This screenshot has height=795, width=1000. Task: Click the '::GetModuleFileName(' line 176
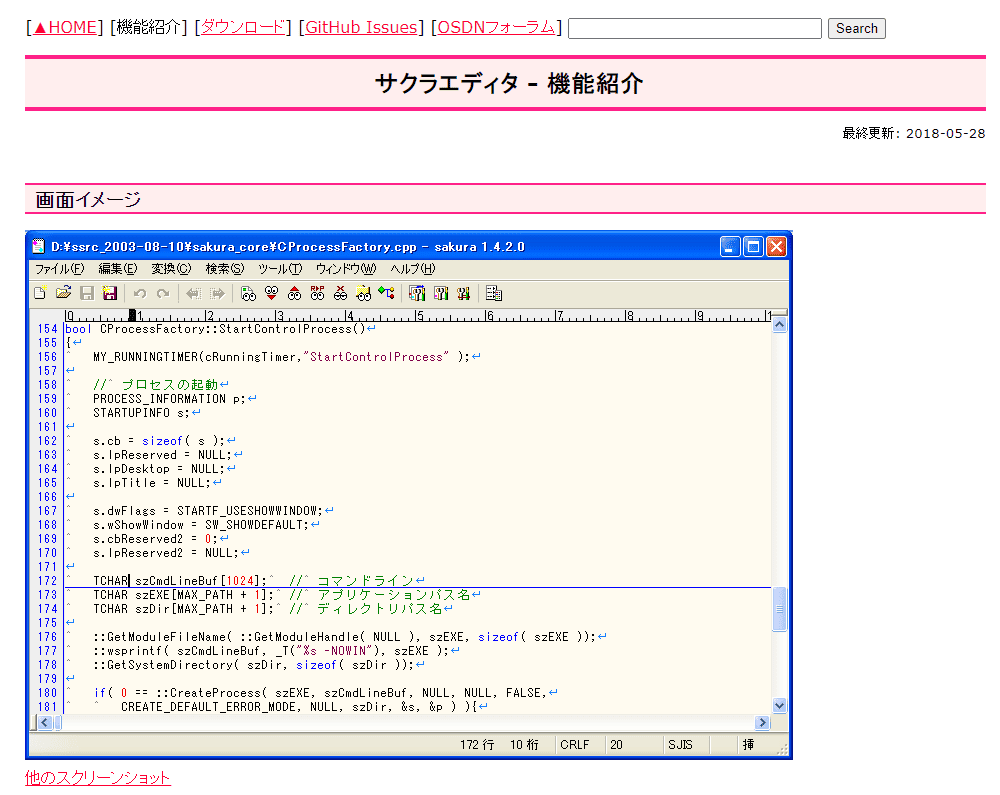[x=344, y=637]
